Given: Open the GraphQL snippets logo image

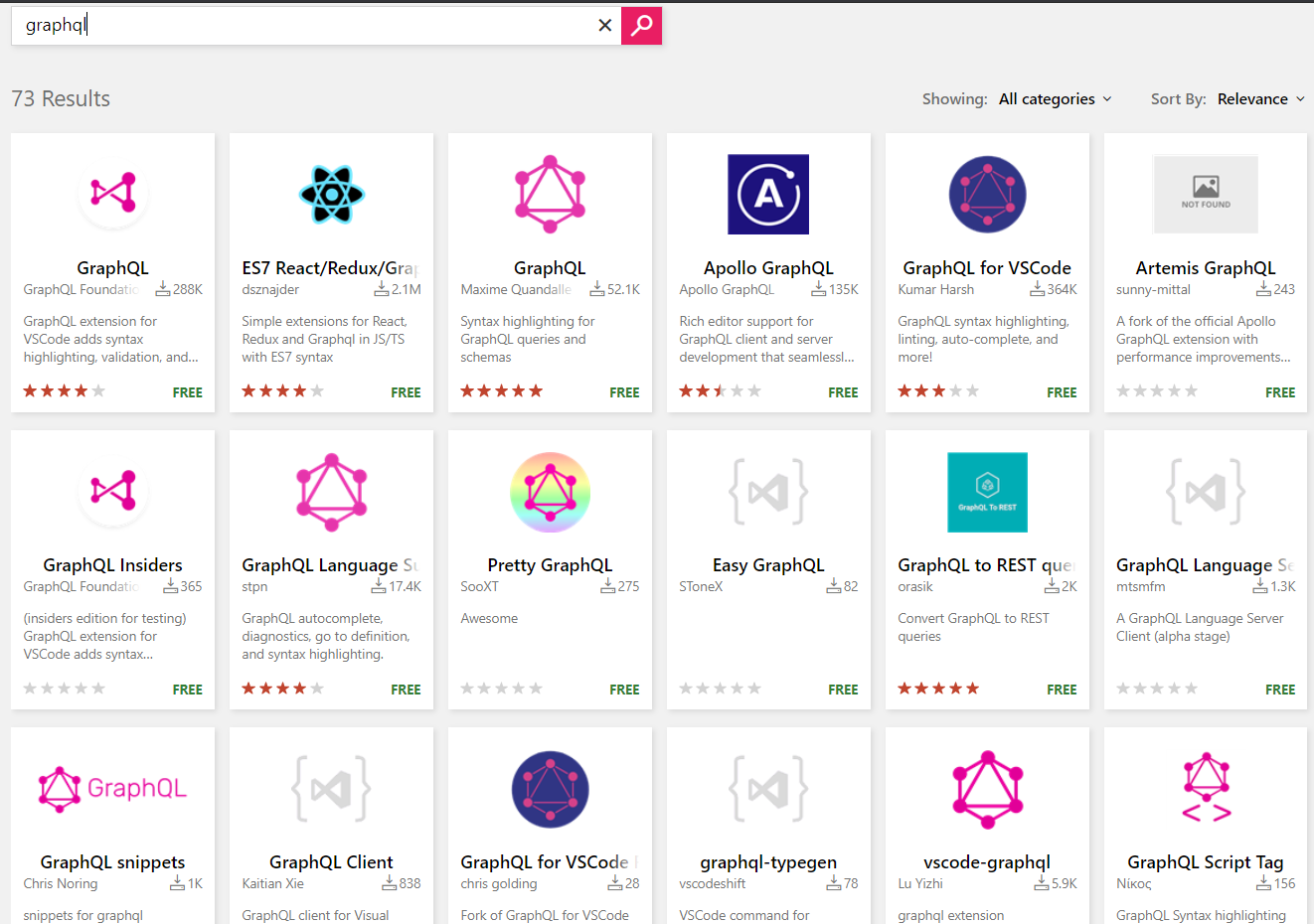Looking at the screenshot, I should tap(113, 788).
